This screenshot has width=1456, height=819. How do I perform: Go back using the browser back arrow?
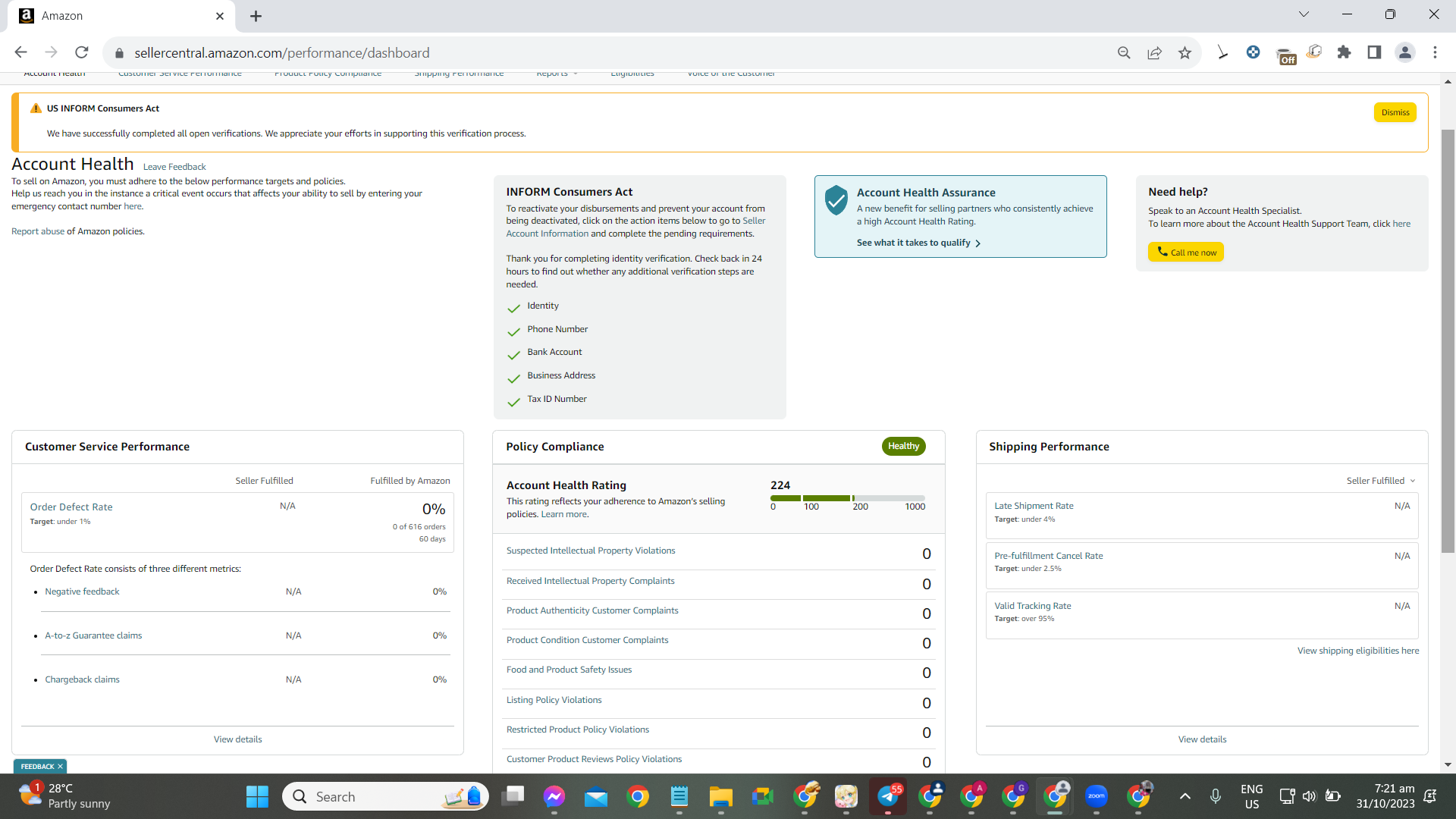click(x=20, y=52)
